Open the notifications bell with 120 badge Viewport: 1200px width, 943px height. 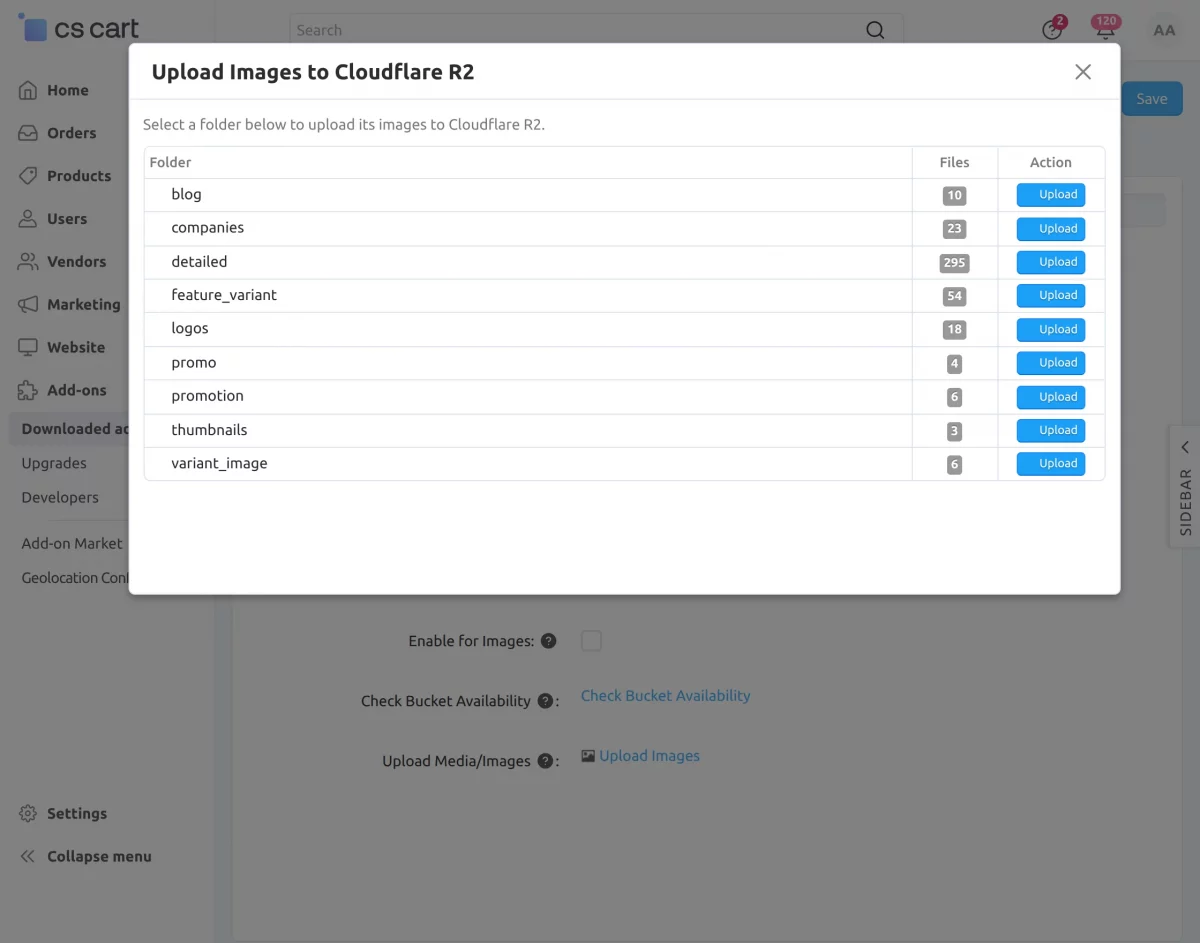1105,29
